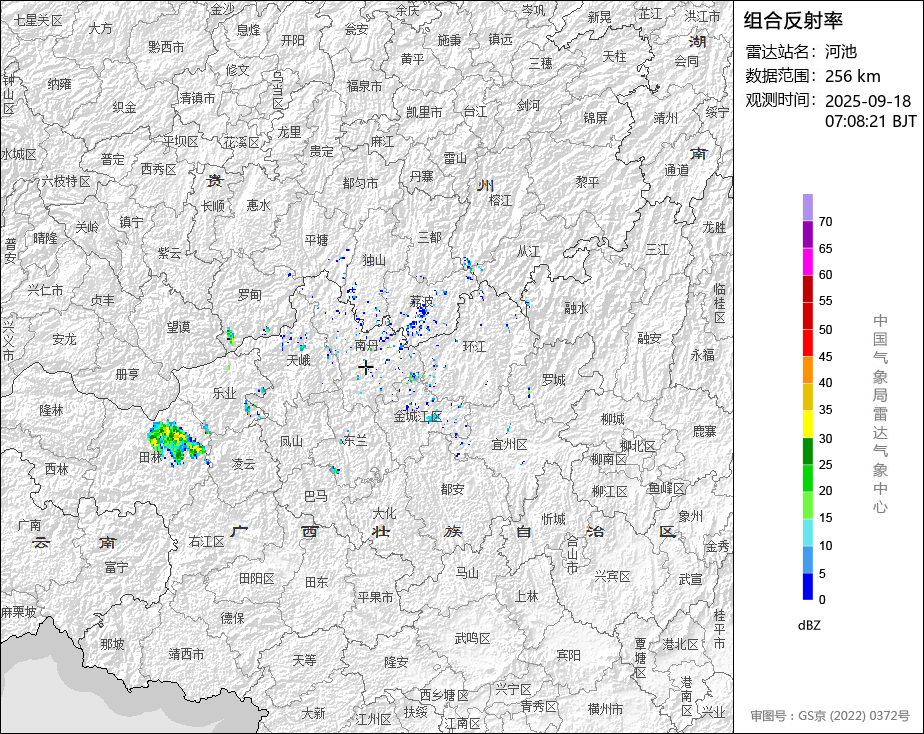Viewport: 924px width, 734px height.
Task: Click the 天峨 map label
Action: point(298,359)
